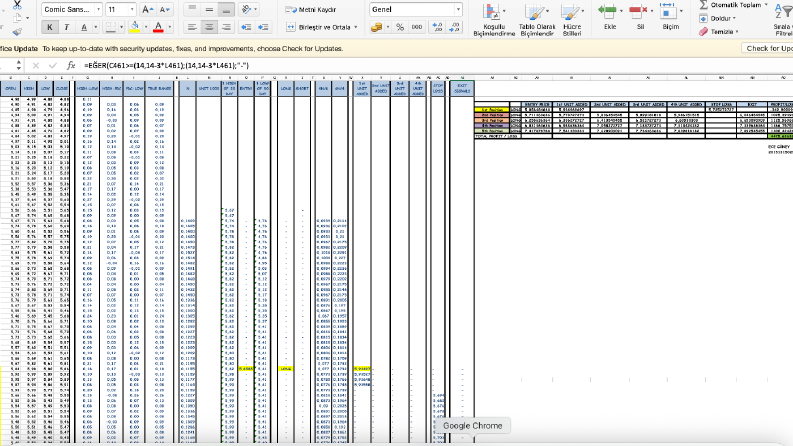Click inside the formula bar text
The width and height of the screenshot is (793, 446).
click(166, 65)
